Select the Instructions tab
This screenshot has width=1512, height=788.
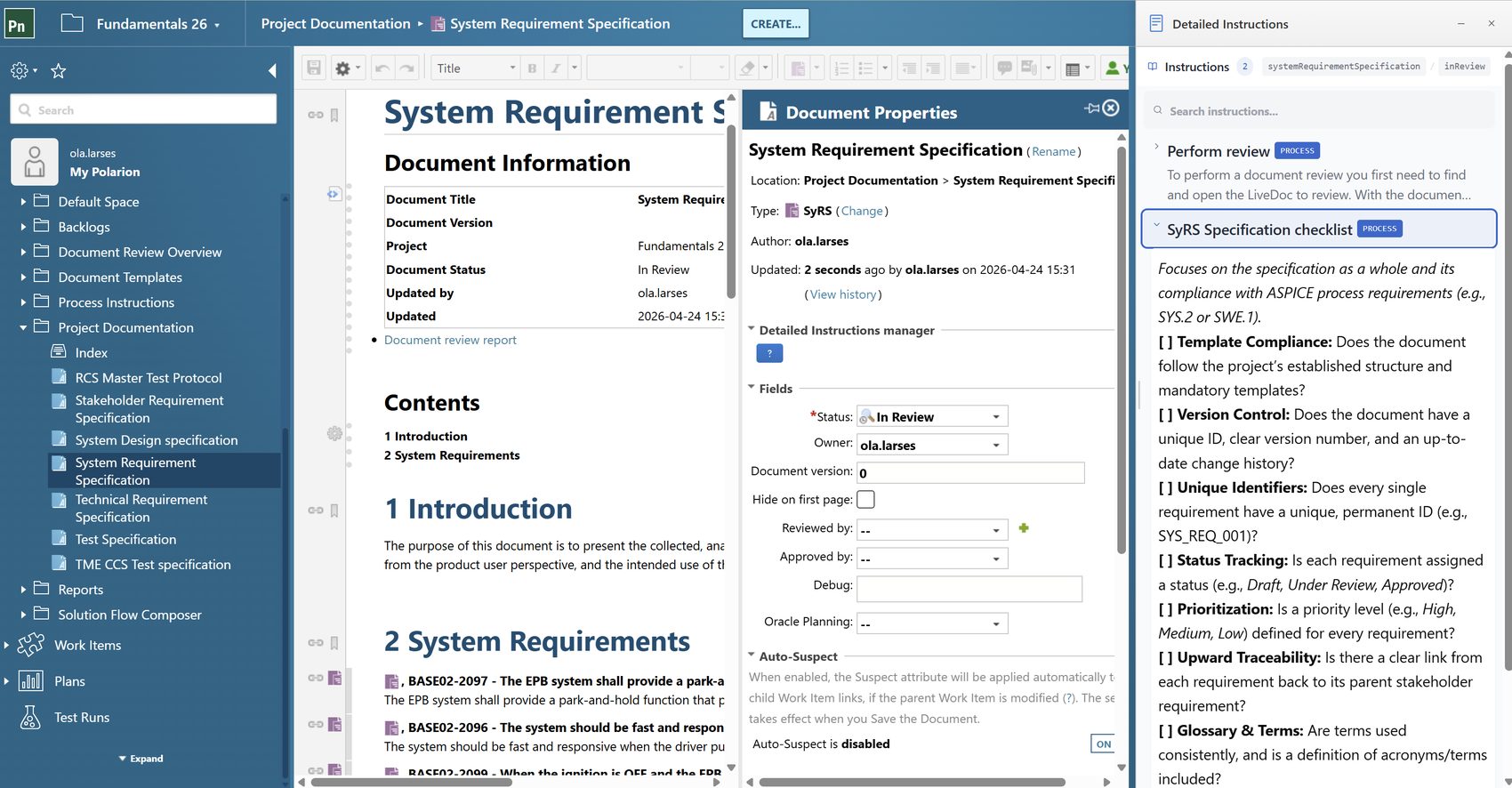click(x=1196, y=67)
